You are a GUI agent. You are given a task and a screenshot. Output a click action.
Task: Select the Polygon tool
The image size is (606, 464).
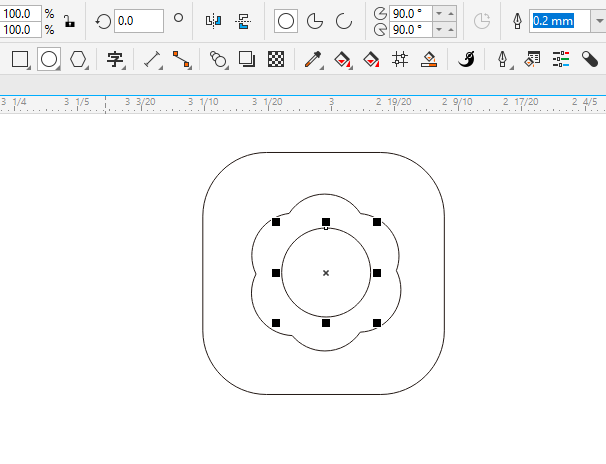[78, 59]
